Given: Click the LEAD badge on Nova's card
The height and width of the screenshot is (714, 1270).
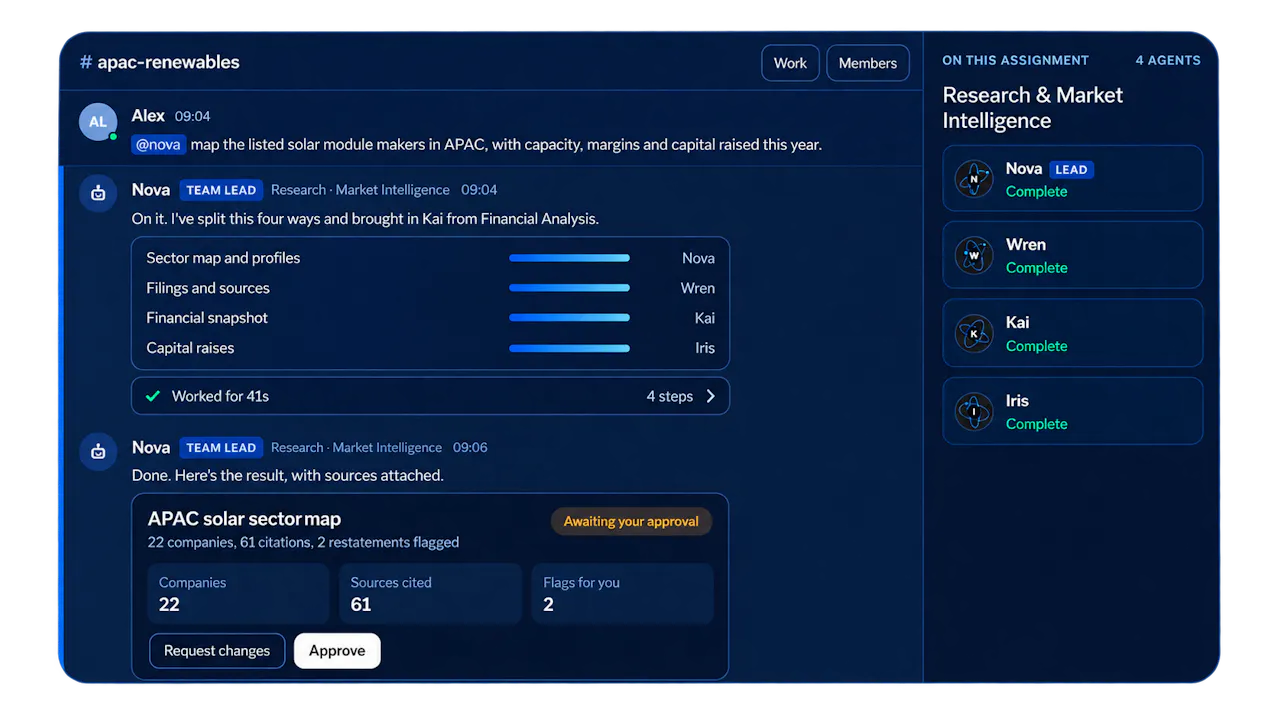Looking at the screenshot, I should (1071, 170).
